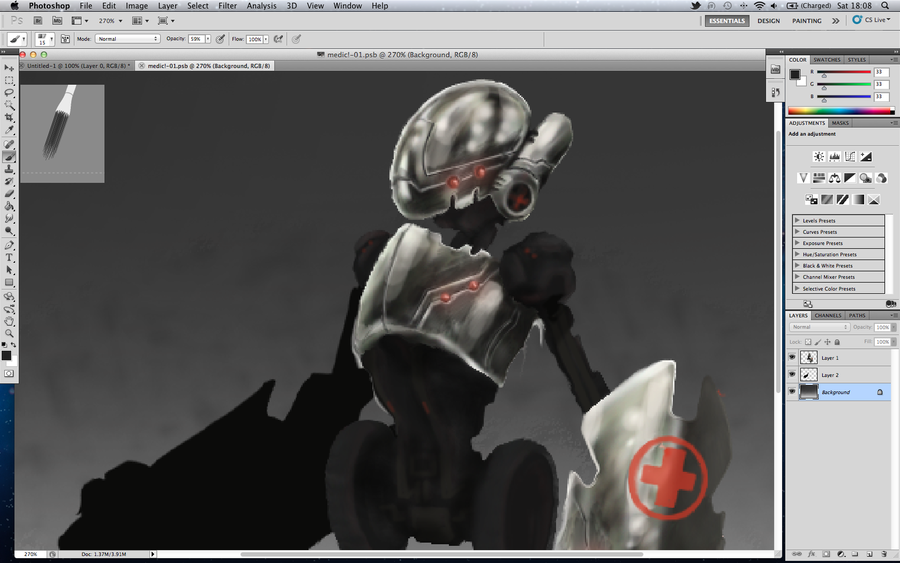900x563 pixels.
Task: Open the Opacity slider dropdown arrow
Action: (208, 39)
